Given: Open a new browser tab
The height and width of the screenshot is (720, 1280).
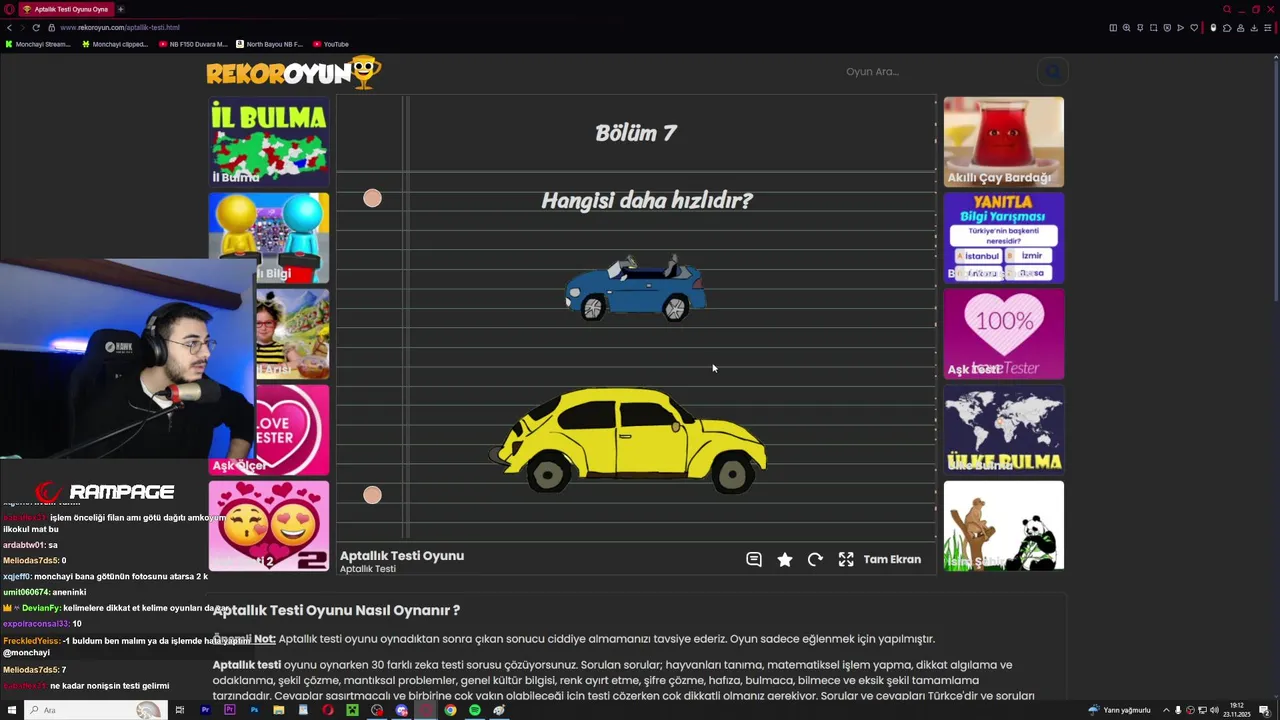Looking at the screenshot, I should point(121,9).
